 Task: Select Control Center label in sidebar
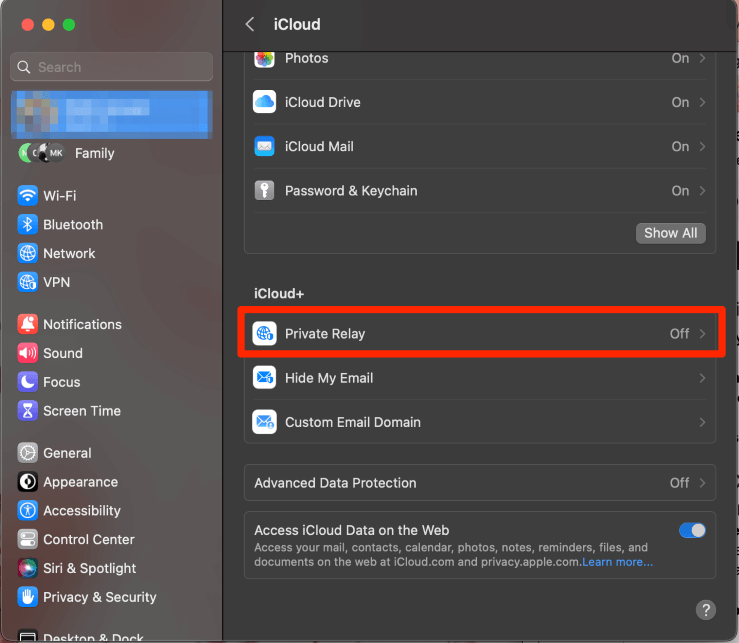pos(89,539)
